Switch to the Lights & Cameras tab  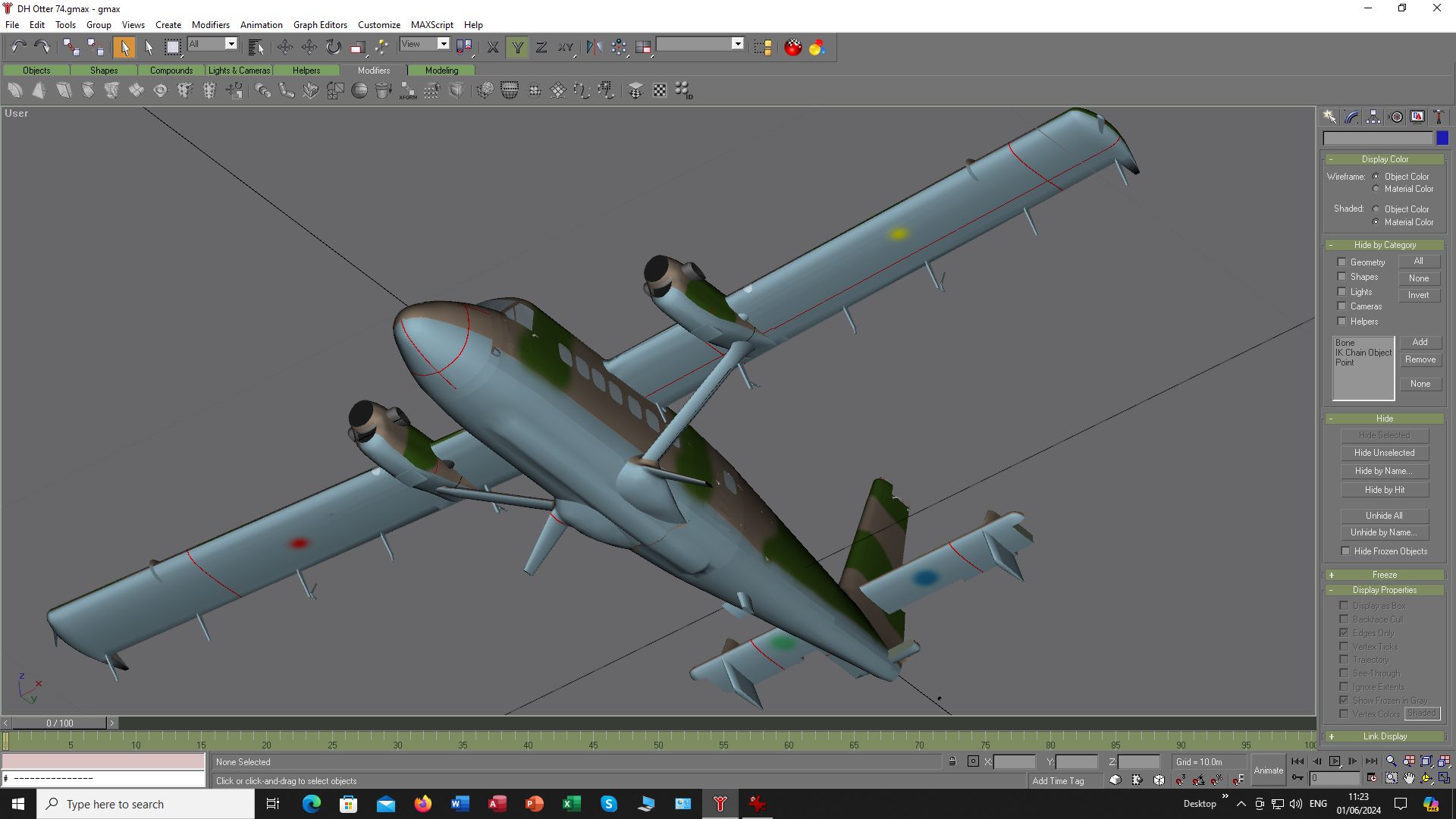[239, 71]
